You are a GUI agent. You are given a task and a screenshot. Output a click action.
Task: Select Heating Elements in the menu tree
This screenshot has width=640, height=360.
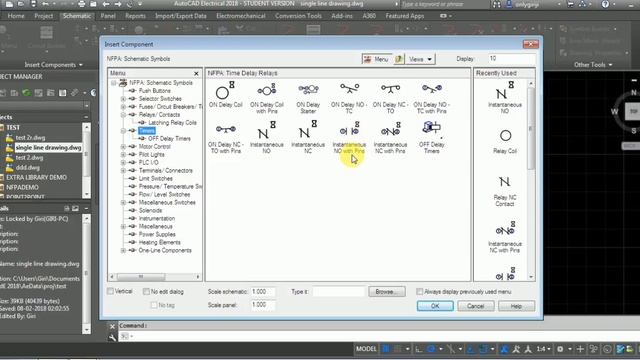159,242
